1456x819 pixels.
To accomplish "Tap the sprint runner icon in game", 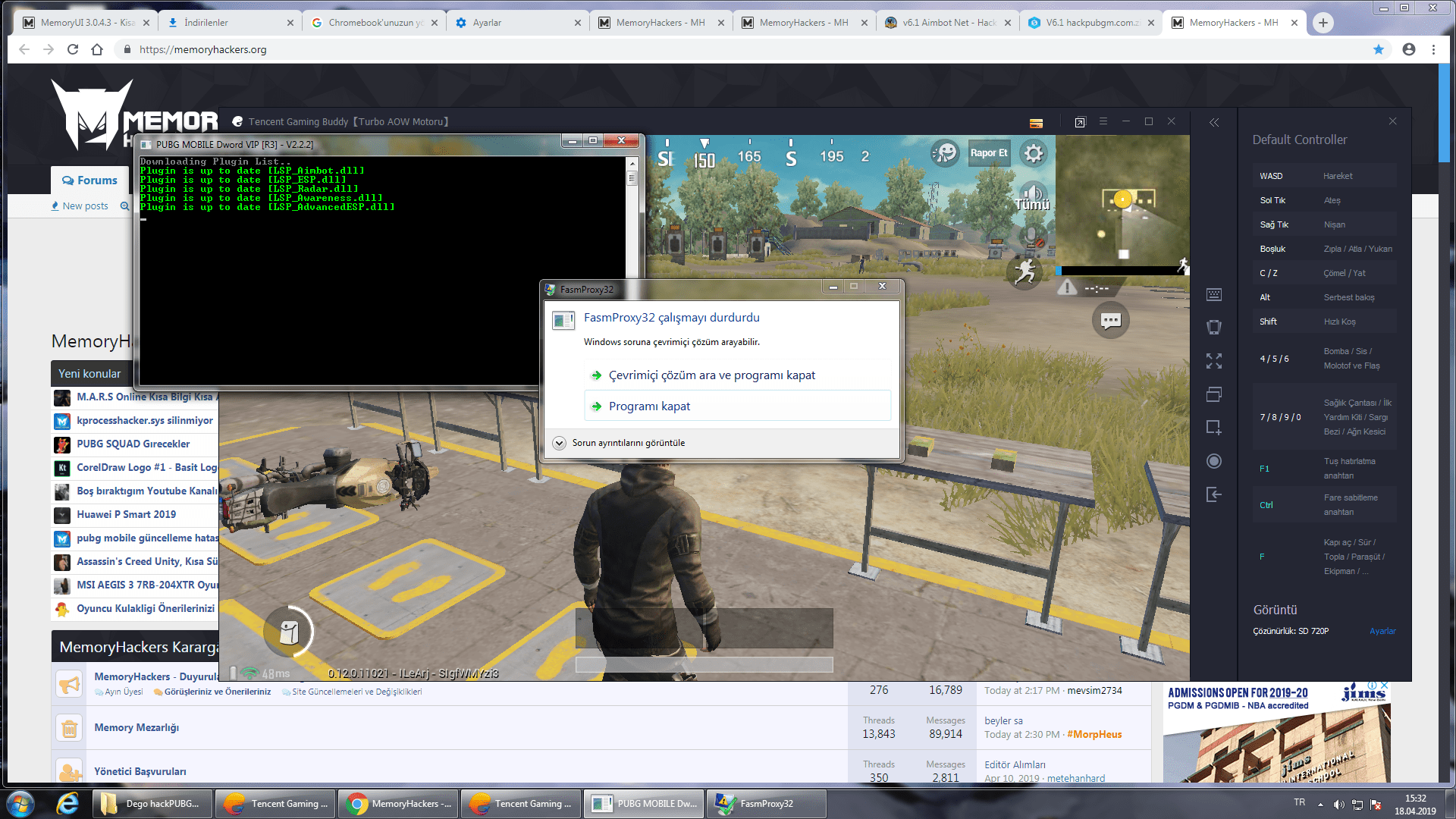I will point(1025,271).
